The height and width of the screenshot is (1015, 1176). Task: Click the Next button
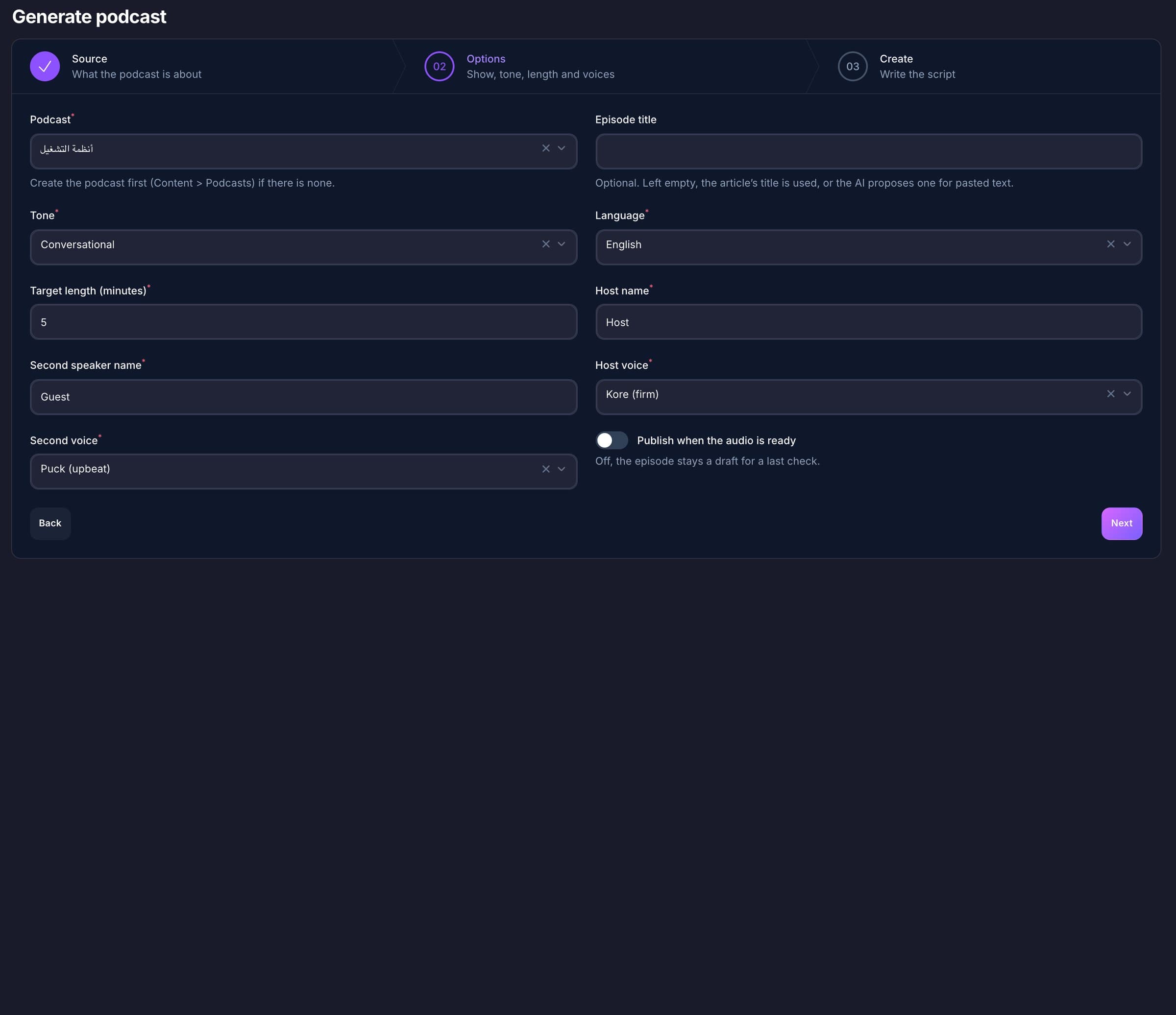click(x=1122, y=523)
